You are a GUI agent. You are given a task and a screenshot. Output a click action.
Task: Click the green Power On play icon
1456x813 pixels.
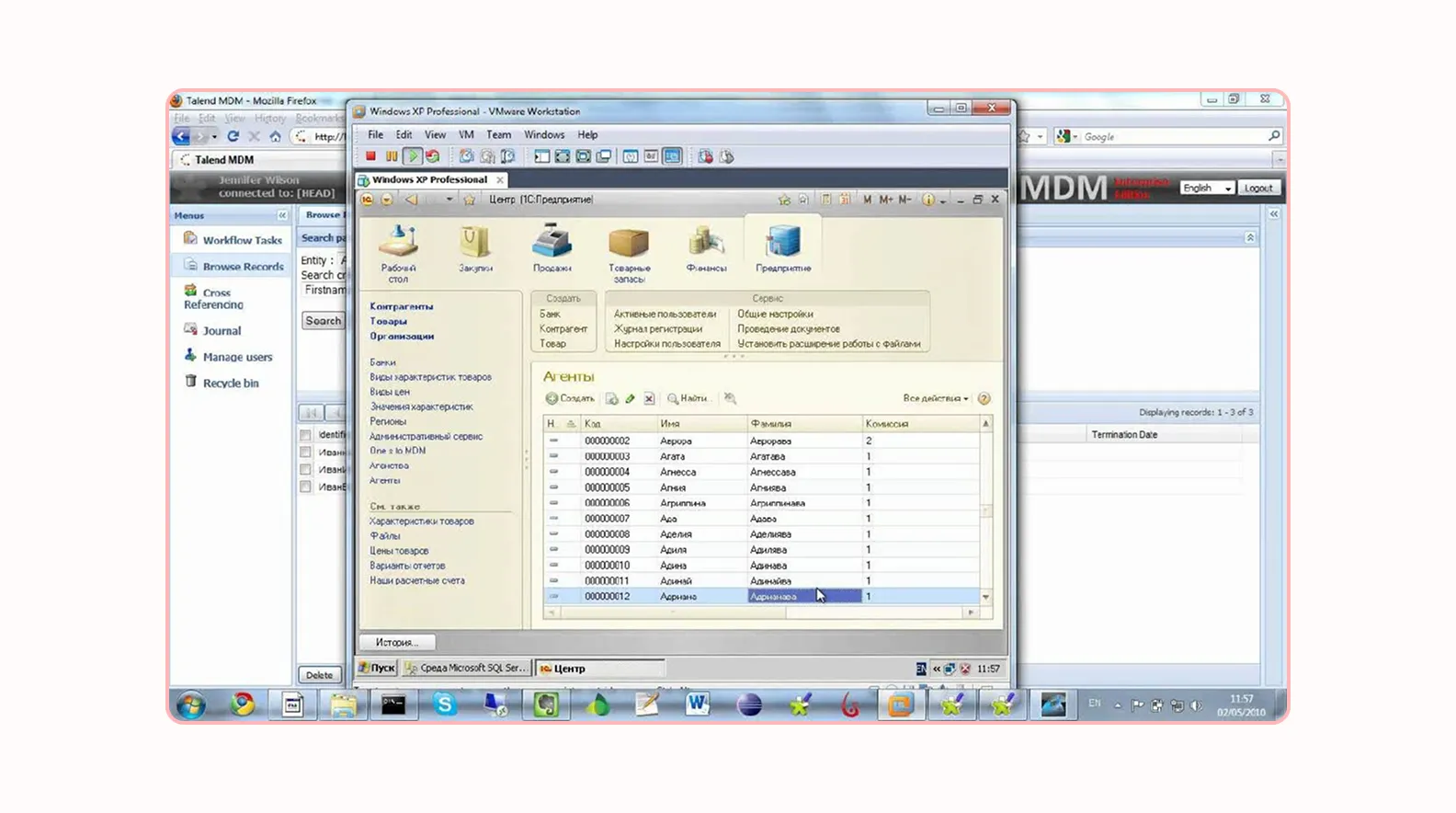coord(413,156)
